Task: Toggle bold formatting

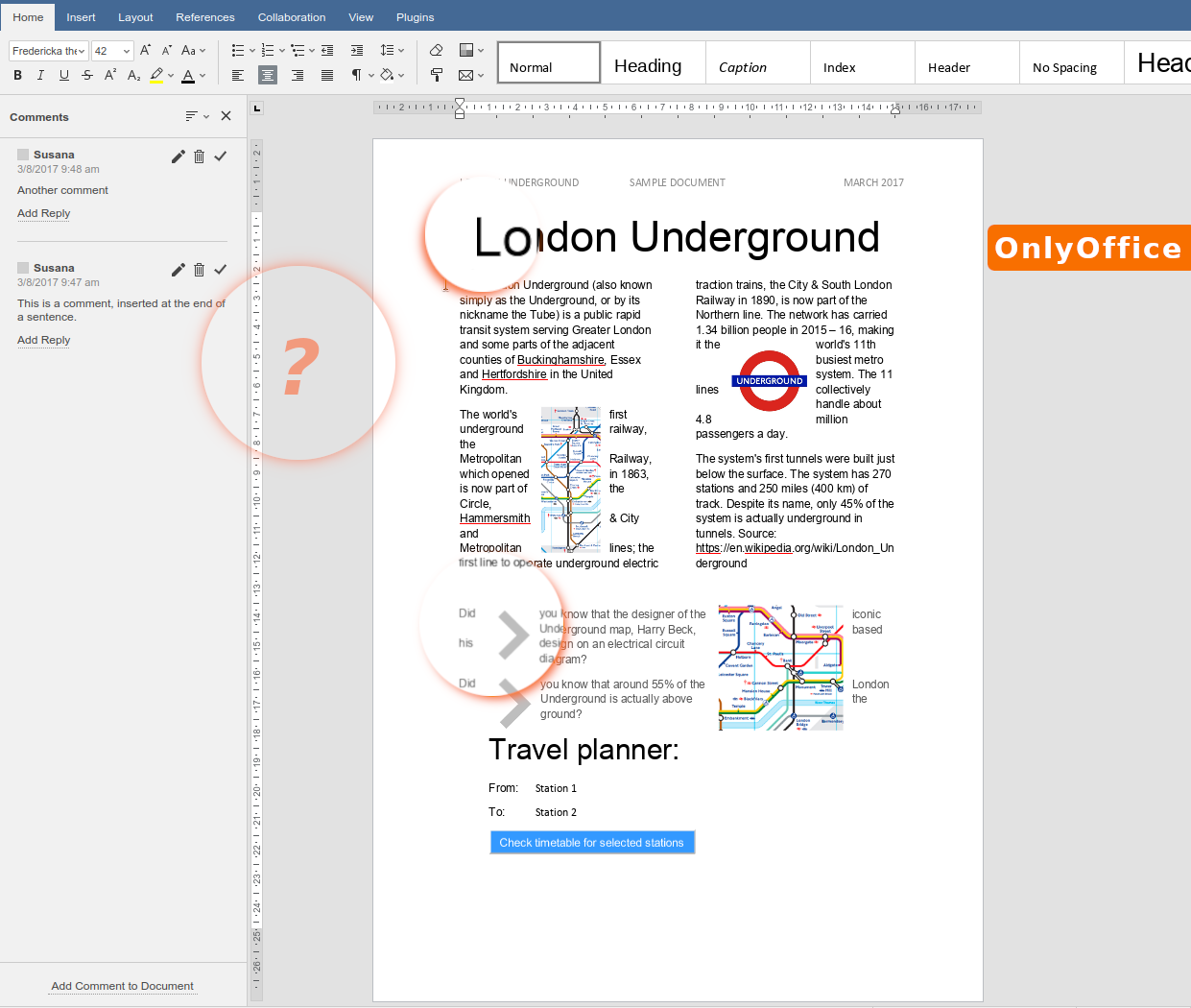Action: [x=17, y=75]
